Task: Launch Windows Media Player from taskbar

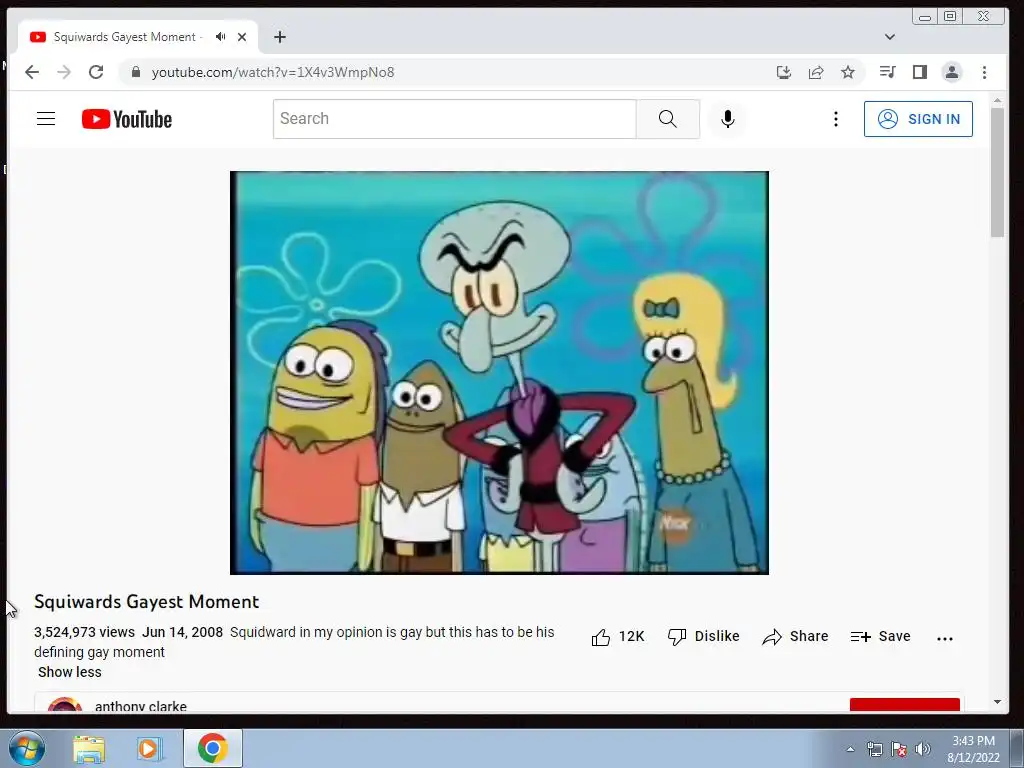Action: point(149,749)
